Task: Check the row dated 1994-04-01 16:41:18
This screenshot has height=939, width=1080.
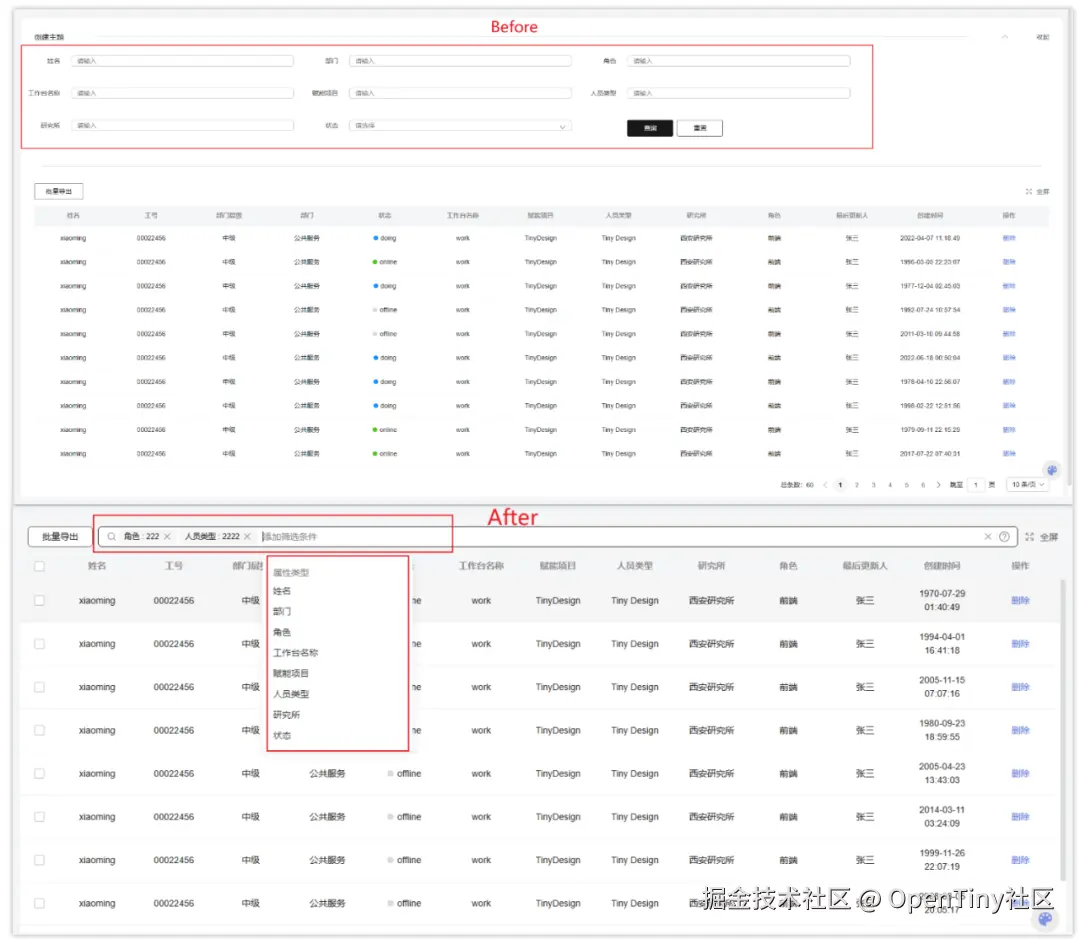Action: [x=39, y=644]
